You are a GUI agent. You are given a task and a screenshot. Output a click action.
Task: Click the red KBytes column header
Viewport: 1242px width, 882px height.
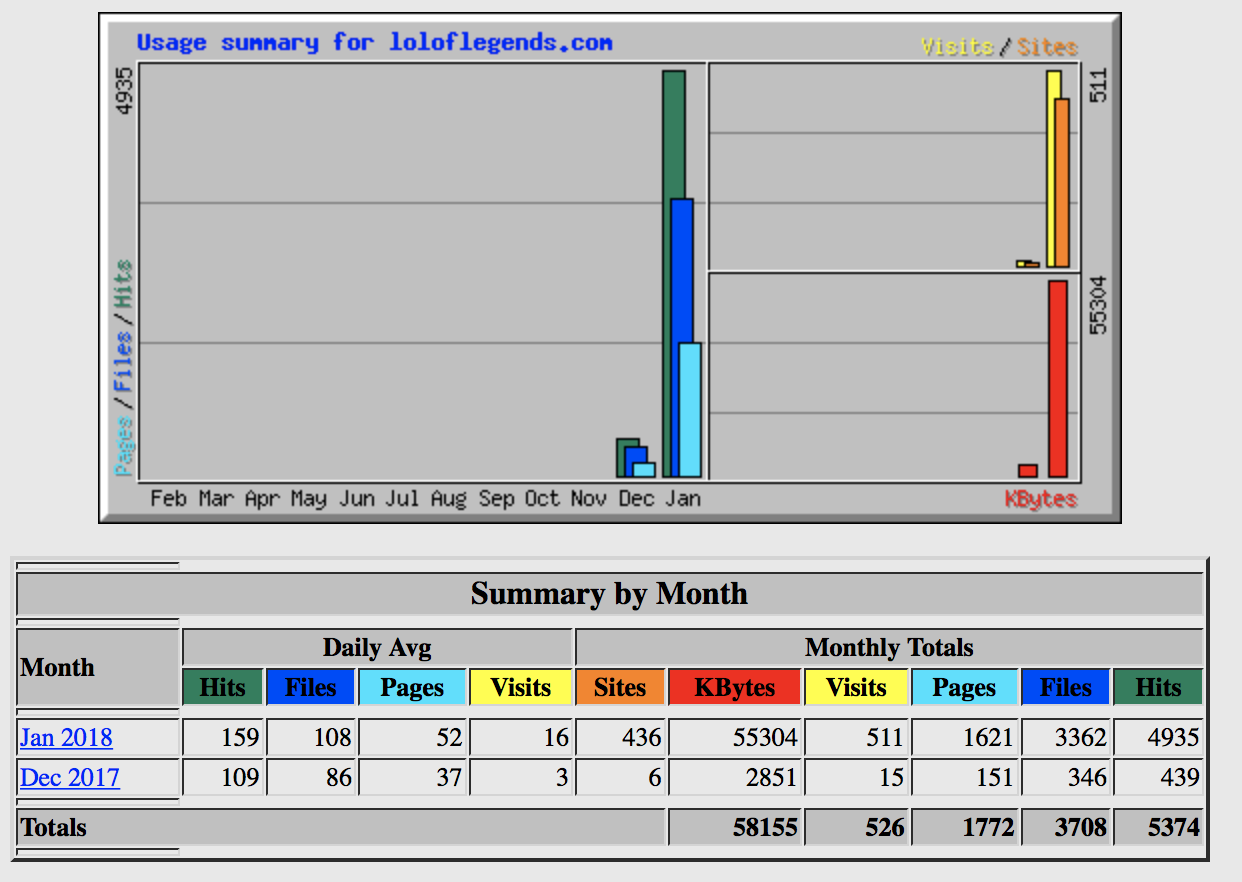click(735, 687)
